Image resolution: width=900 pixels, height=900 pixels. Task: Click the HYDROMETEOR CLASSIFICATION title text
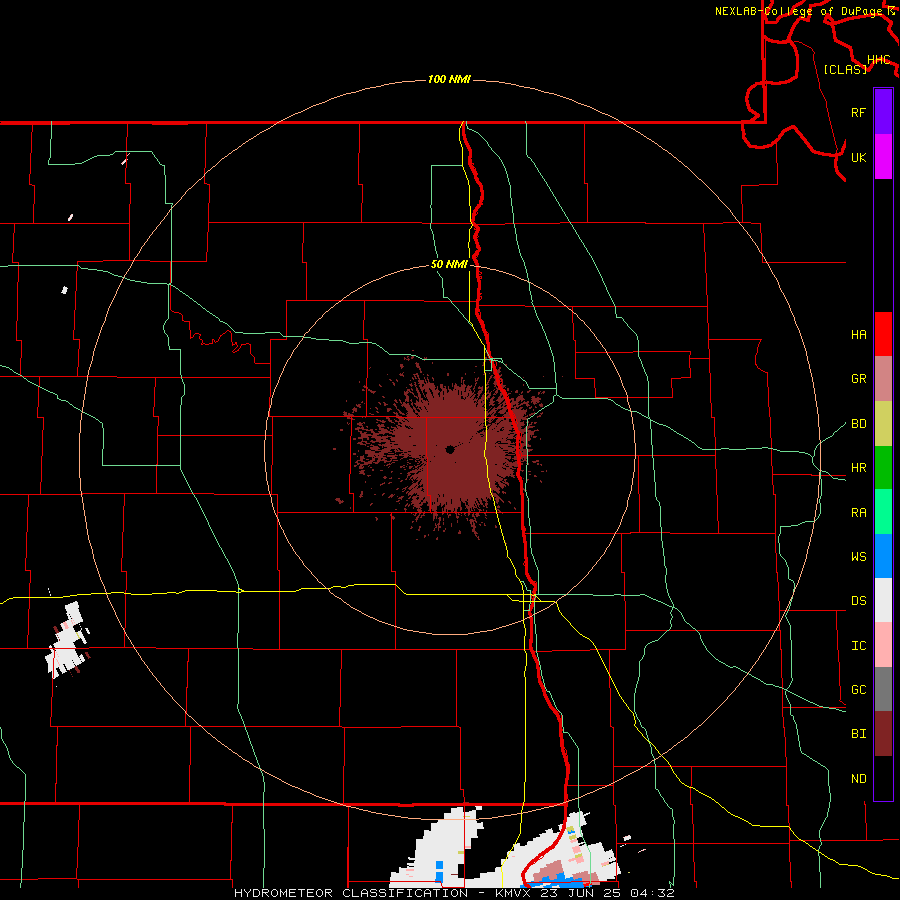coord(351,893)
